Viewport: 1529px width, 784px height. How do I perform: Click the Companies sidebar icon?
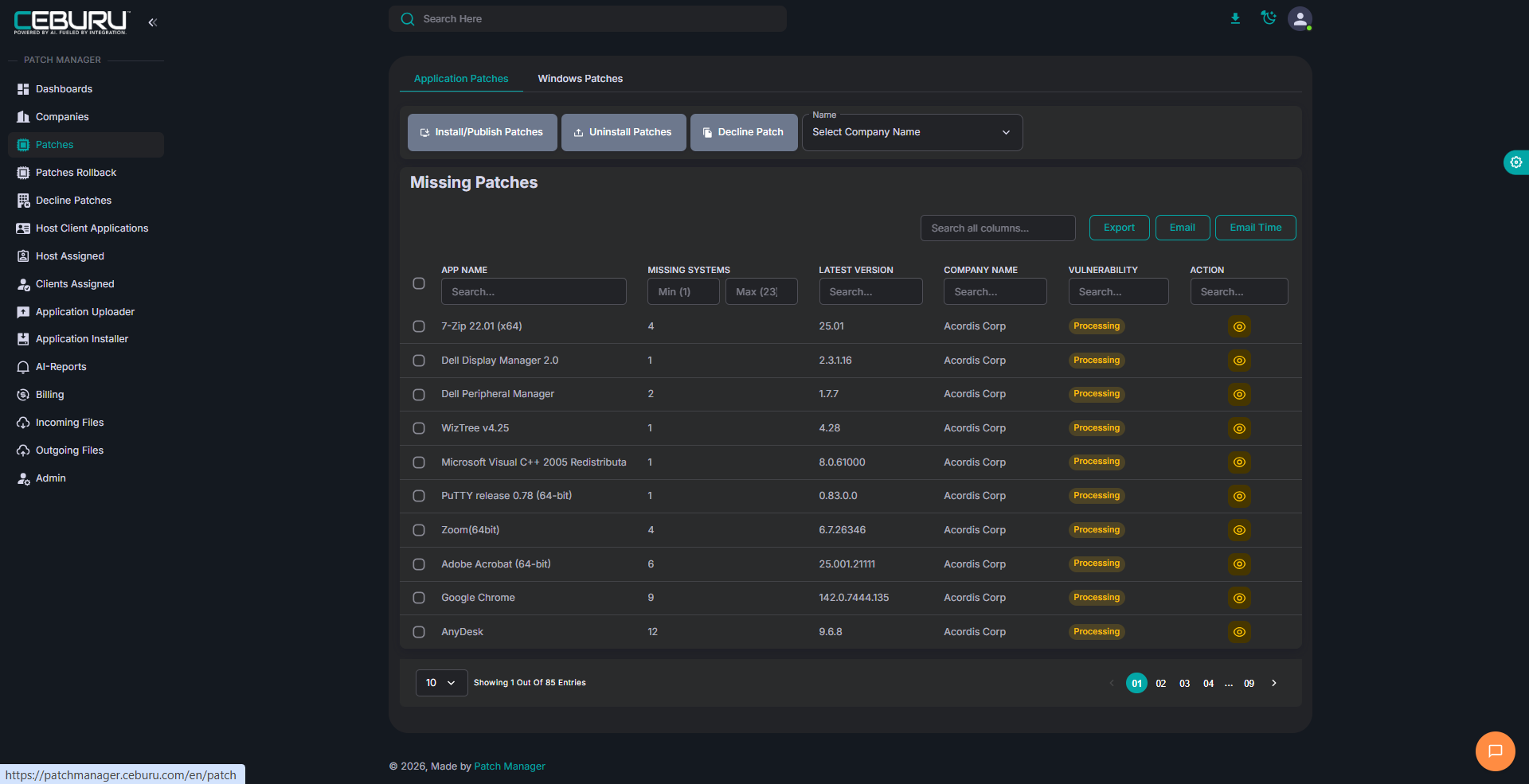pyautogui.click(x=23, y=117)
